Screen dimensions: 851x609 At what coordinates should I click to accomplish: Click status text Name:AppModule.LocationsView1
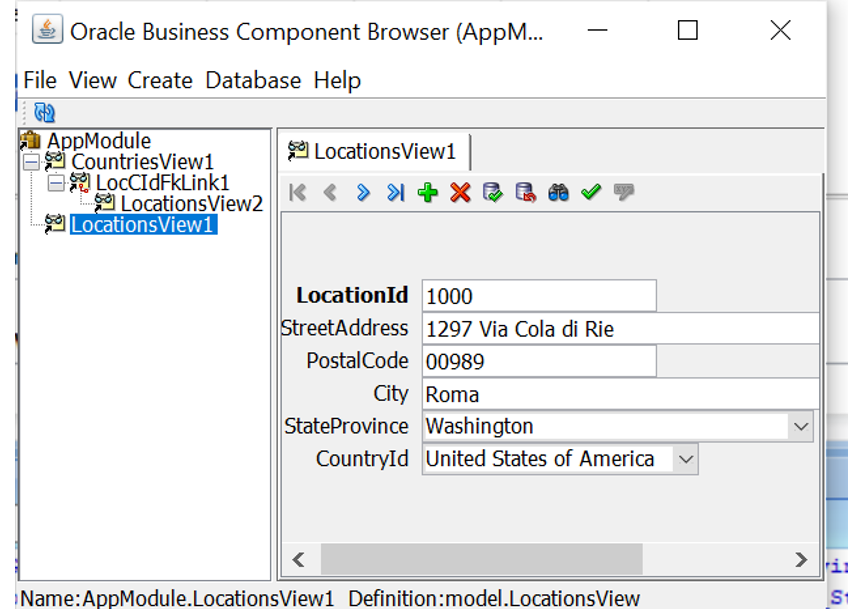(x=177, y=599)
